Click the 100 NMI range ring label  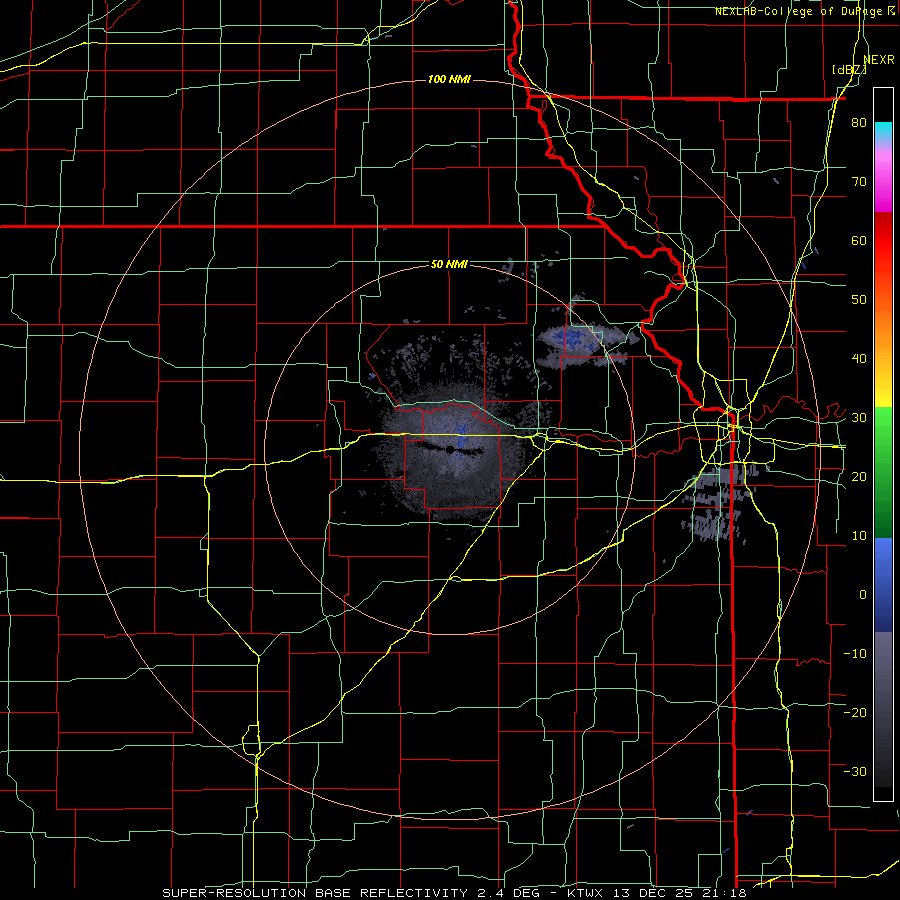coord(449,79)
